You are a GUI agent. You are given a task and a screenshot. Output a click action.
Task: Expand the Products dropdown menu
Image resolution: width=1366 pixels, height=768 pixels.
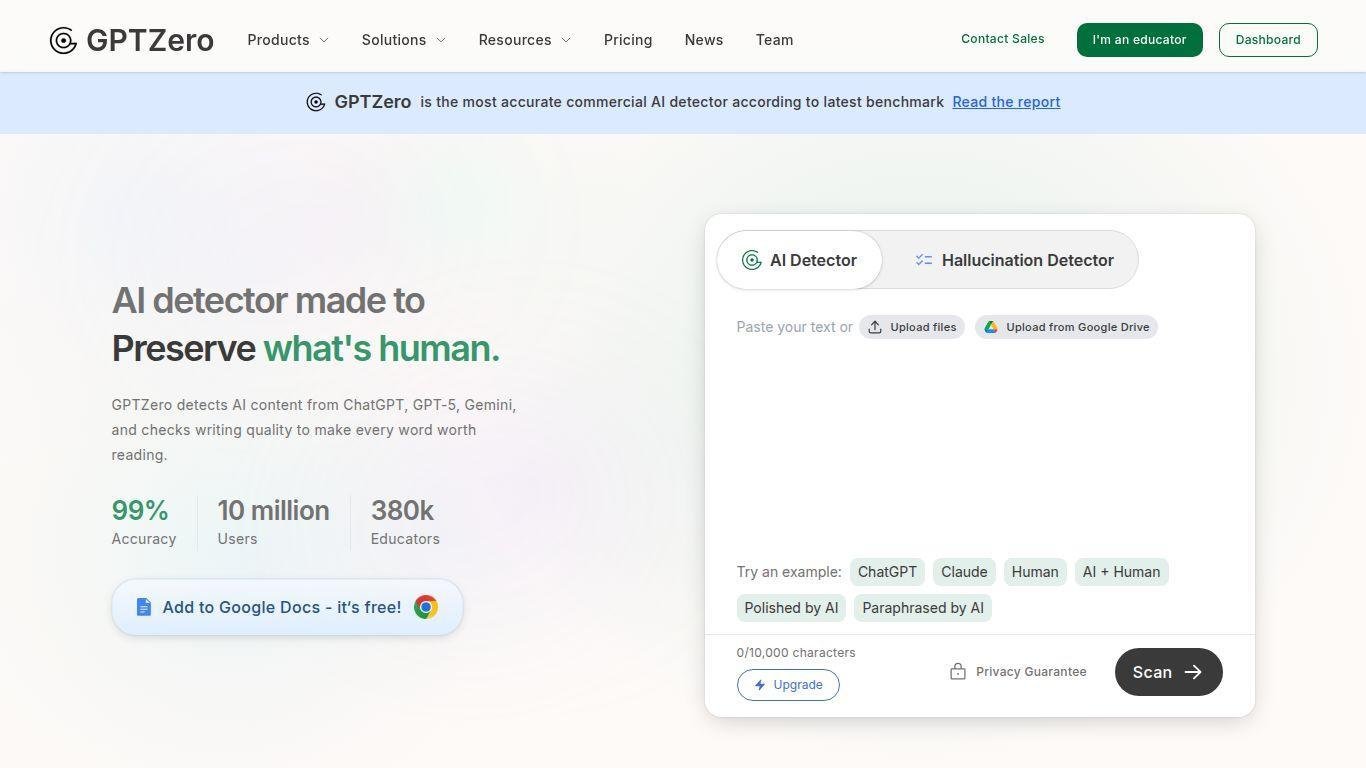tap(288, 40)
